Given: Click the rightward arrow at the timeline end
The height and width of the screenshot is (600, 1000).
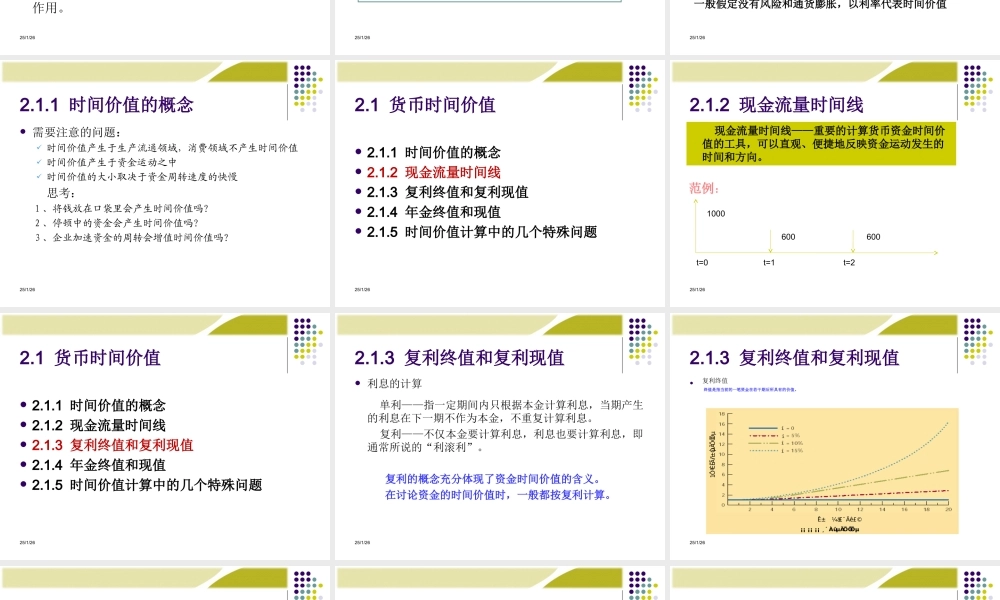Looking at the screenshot, I should [936, 253].
